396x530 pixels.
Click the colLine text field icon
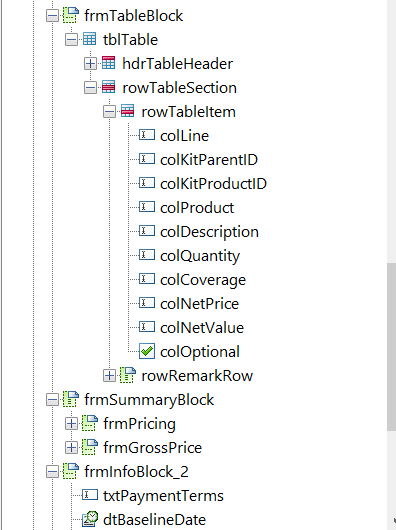click(147, 135)
